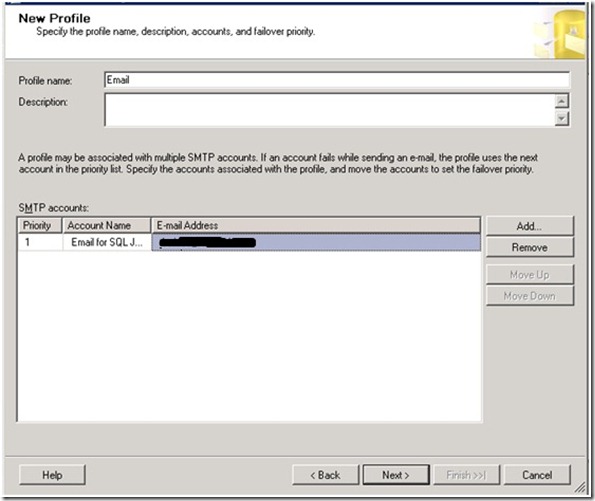Proceed with the Next button
The image size is (595, 501).
point(396,475)
